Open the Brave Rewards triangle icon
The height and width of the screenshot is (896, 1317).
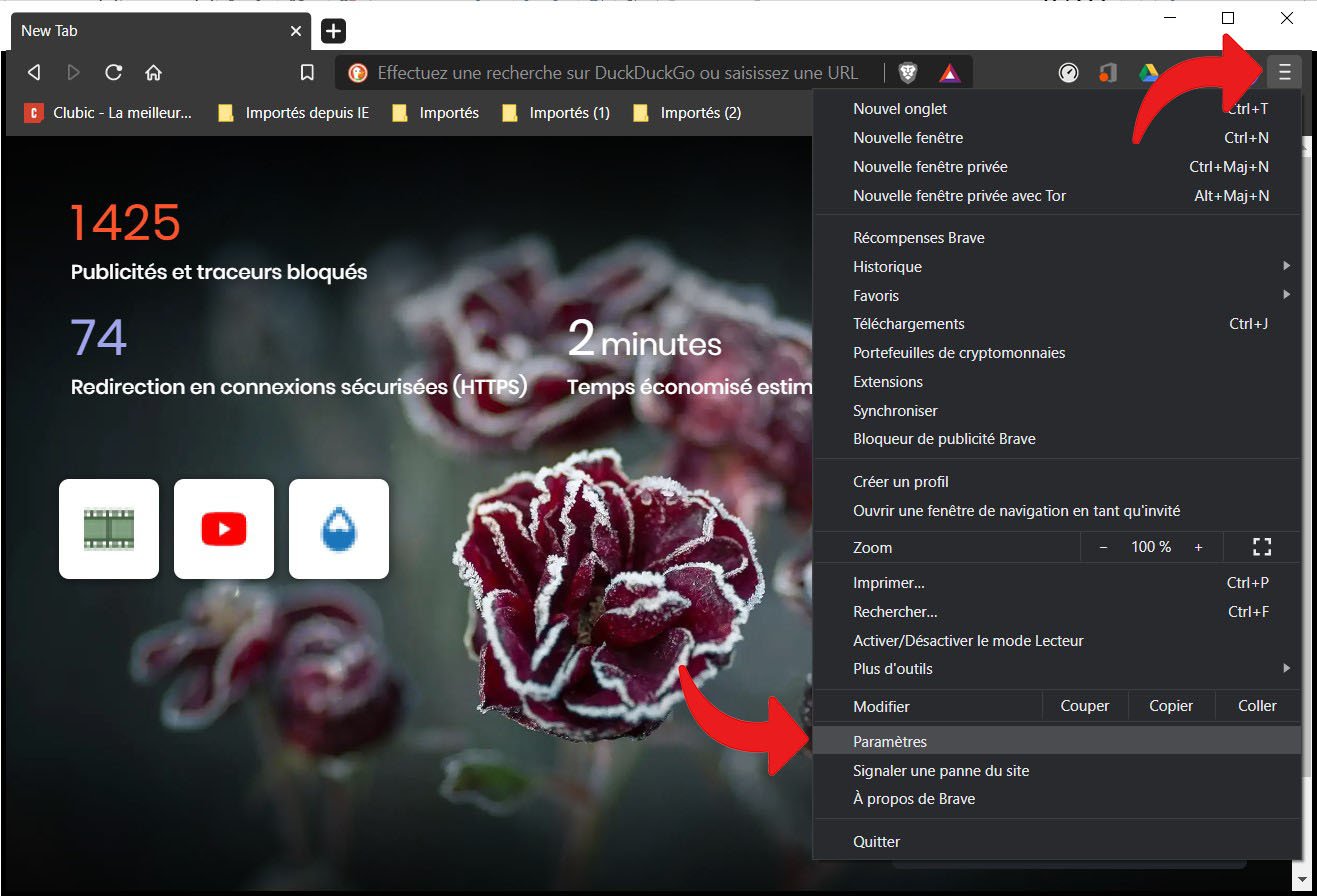(x=949, y=73)
